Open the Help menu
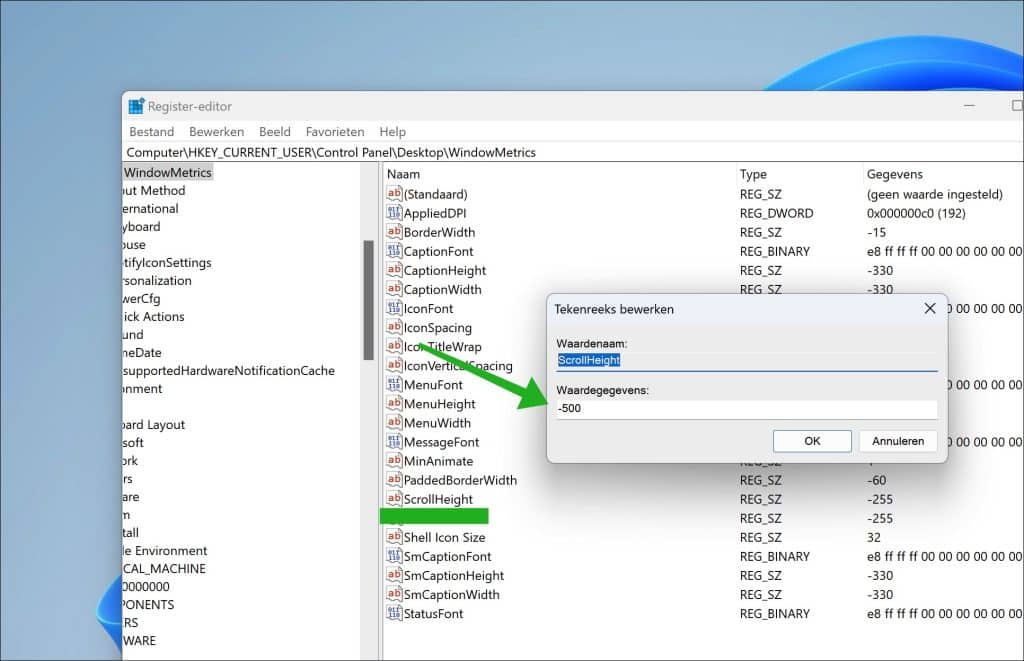1024x661 pixels. coord(392,132)
